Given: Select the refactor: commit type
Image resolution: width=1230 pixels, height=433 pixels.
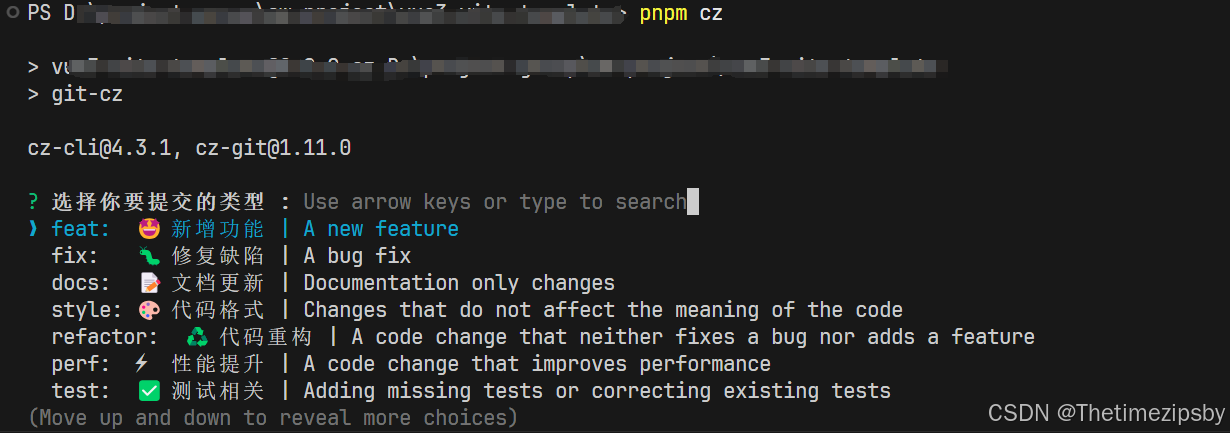Looking at the screenshot, I should click(543, 337).
